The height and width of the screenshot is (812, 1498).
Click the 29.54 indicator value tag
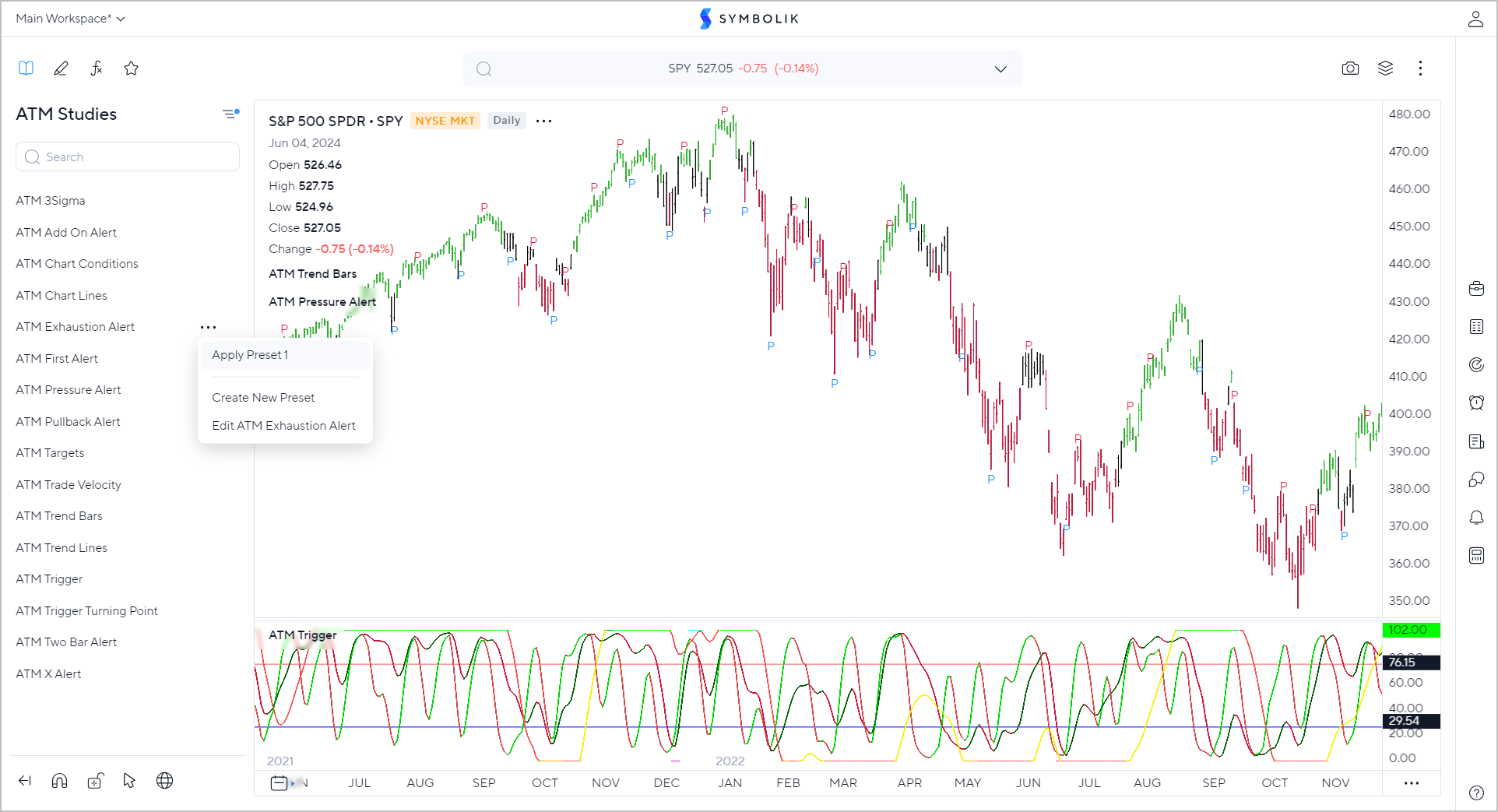click(x=1411, y=721)
